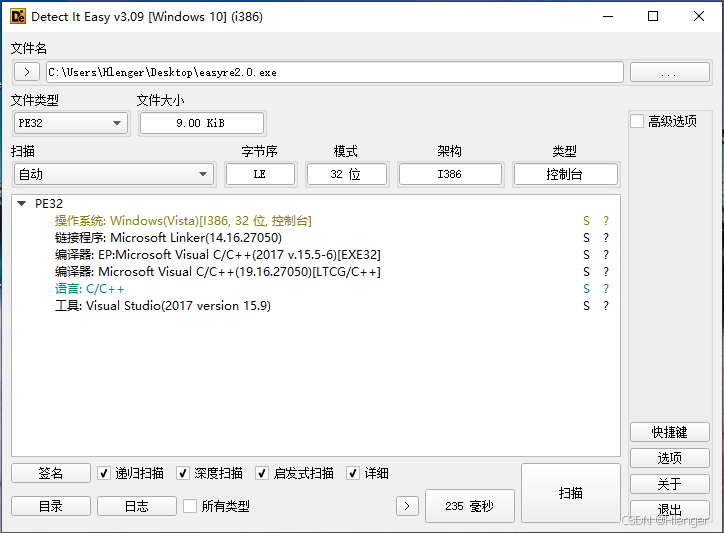Open the 自动 scan mode dropdown
724x533 pixels.
(115, 174)
